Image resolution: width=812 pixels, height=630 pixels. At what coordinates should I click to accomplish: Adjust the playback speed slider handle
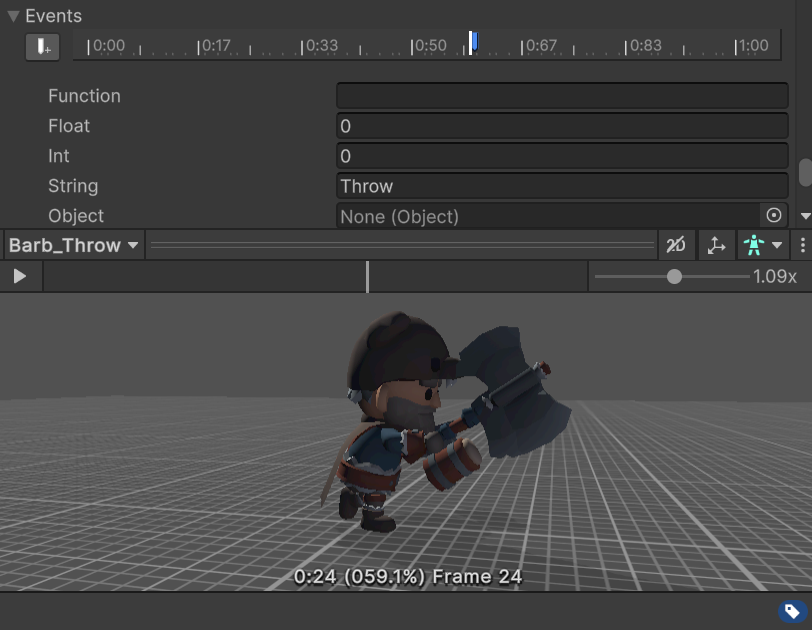674,276
